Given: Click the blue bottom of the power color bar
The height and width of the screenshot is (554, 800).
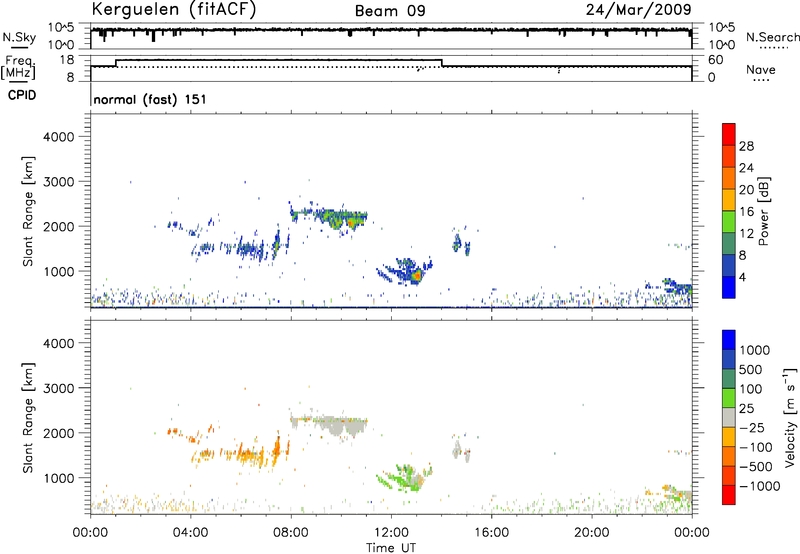Looking at the screenshot, I should 729,287.
